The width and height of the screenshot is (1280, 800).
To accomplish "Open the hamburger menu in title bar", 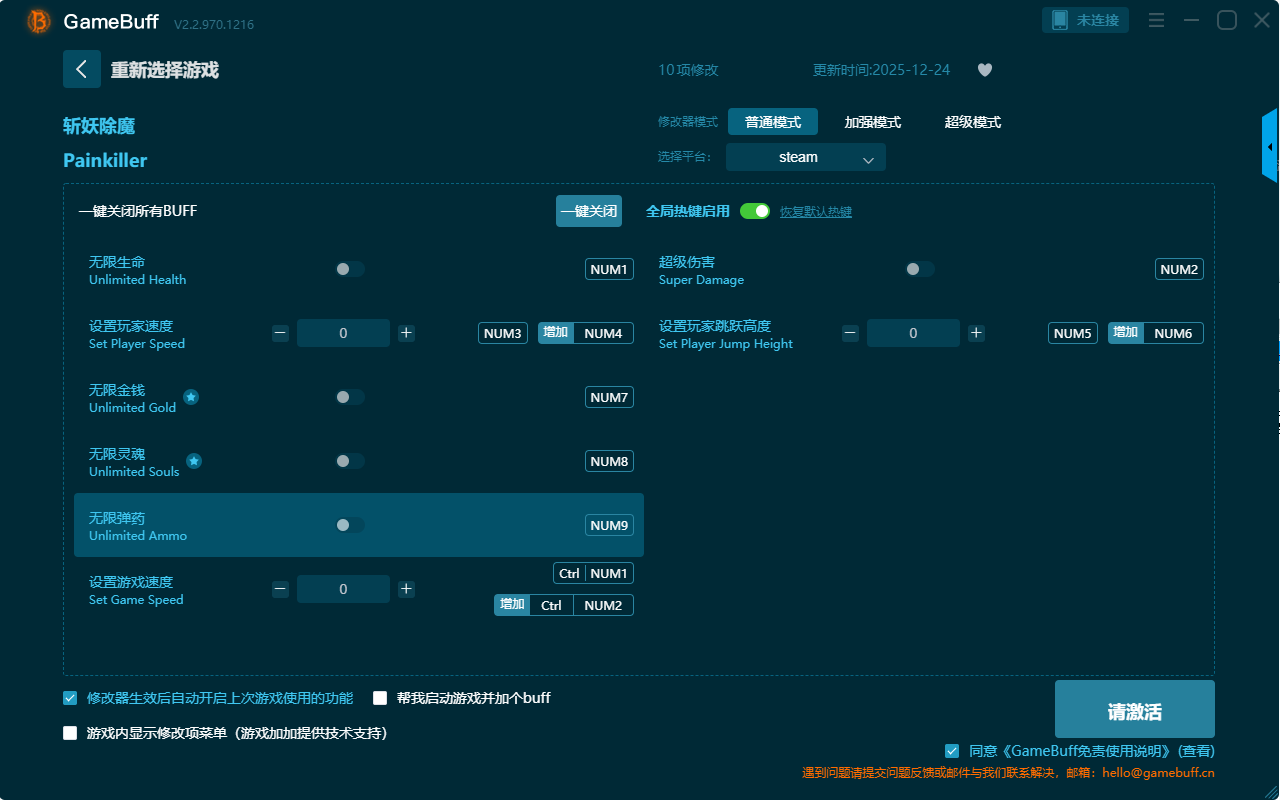I will (1156, 20).
